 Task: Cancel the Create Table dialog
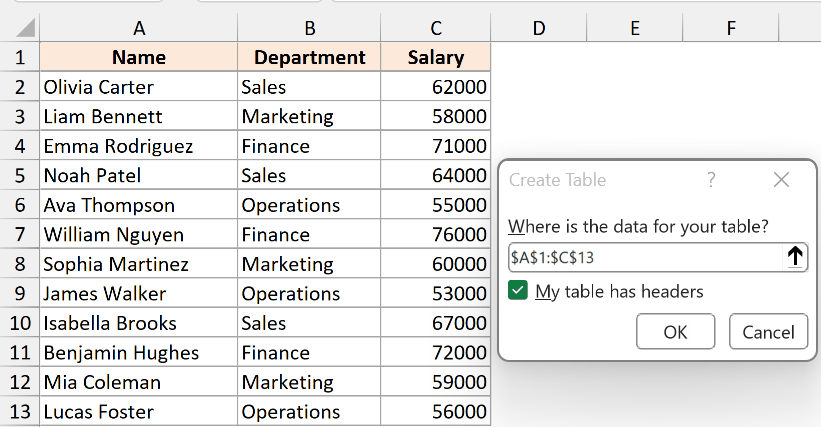[768, 332]
